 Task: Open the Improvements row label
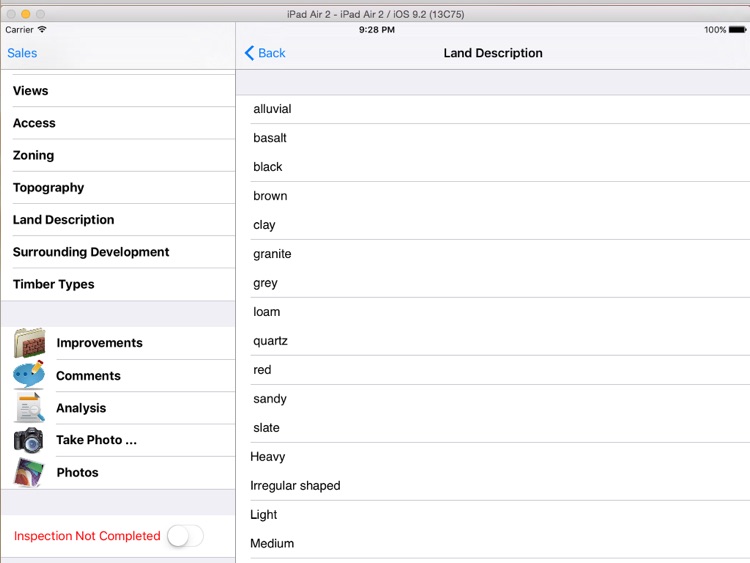coord(99,343)
